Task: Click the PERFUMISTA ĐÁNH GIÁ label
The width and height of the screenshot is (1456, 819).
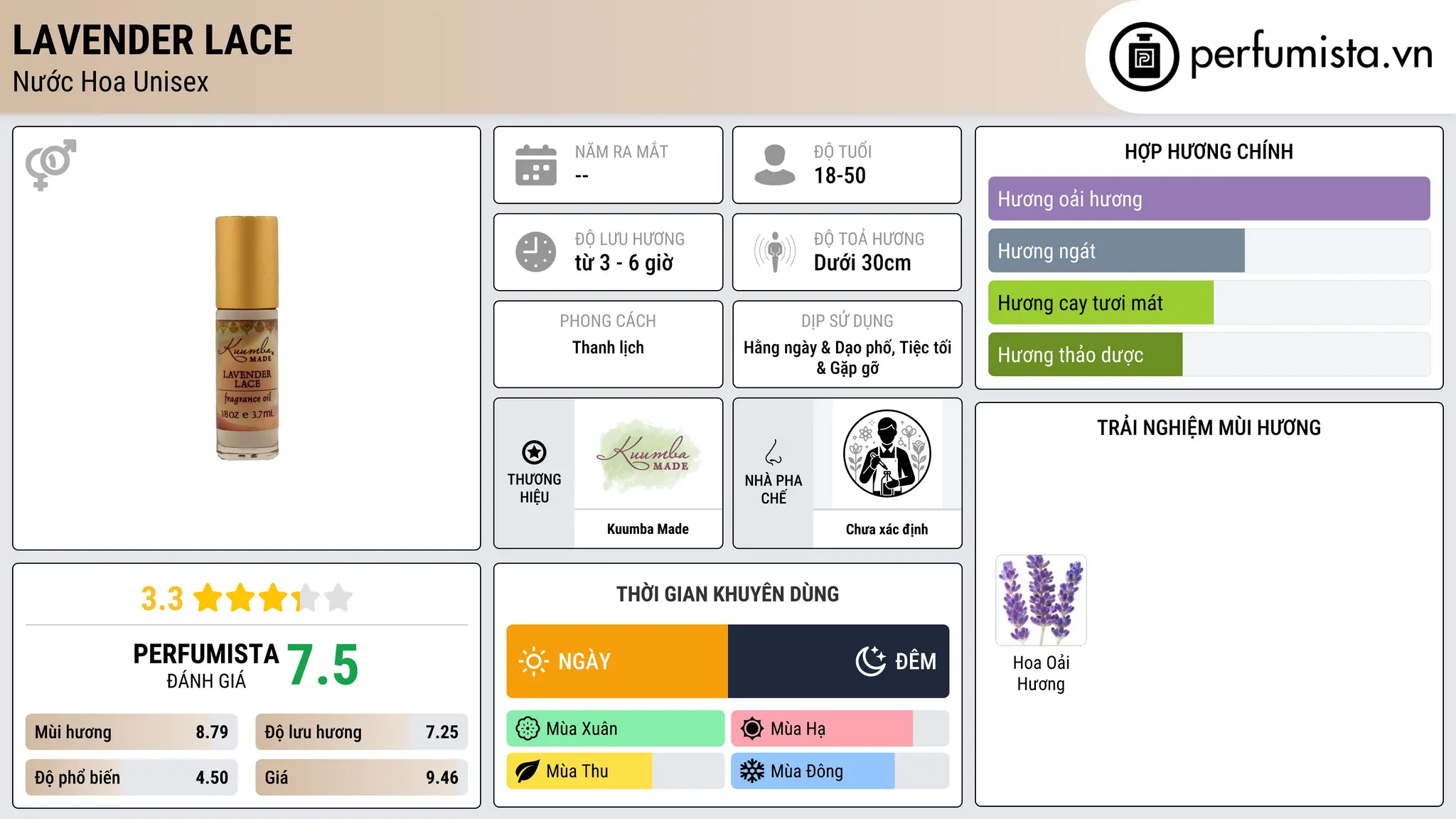Action: click(x=206, y=665)
